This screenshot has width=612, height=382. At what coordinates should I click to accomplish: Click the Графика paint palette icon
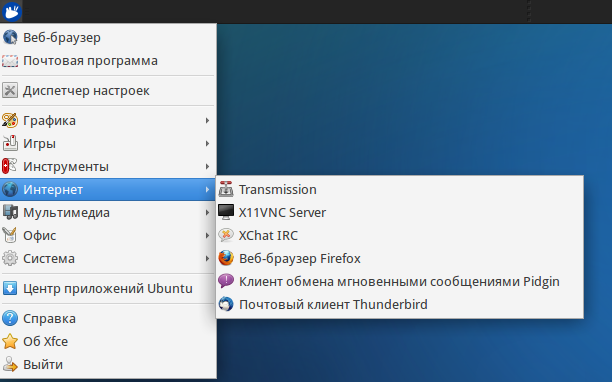pos(10,121)
